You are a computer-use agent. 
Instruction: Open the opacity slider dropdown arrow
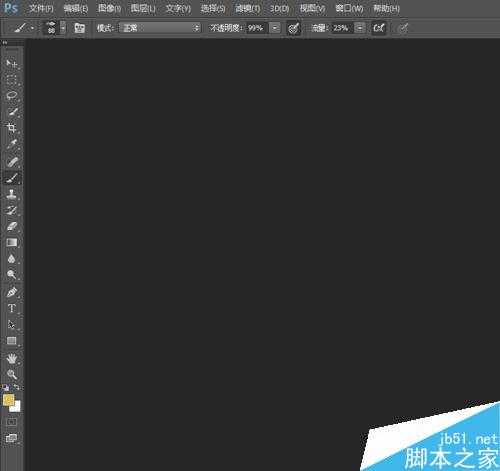point(274,28)
